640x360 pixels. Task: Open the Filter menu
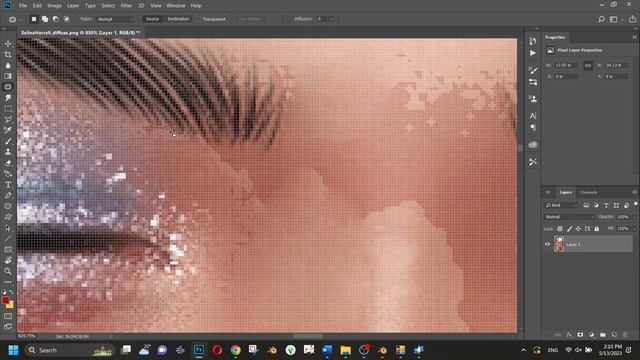click(126, 6)
